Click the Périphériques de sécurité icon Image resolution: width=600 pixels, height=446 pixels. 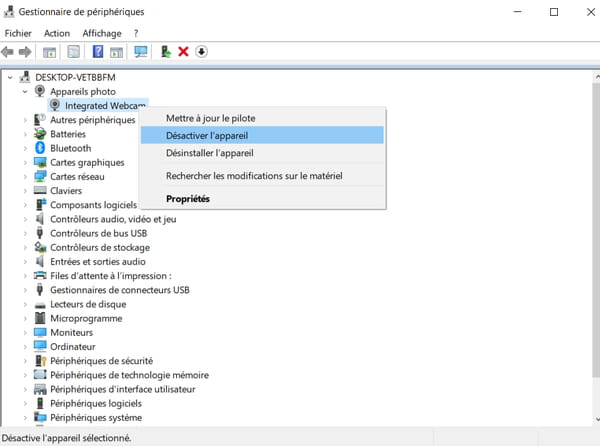point(40,360)
